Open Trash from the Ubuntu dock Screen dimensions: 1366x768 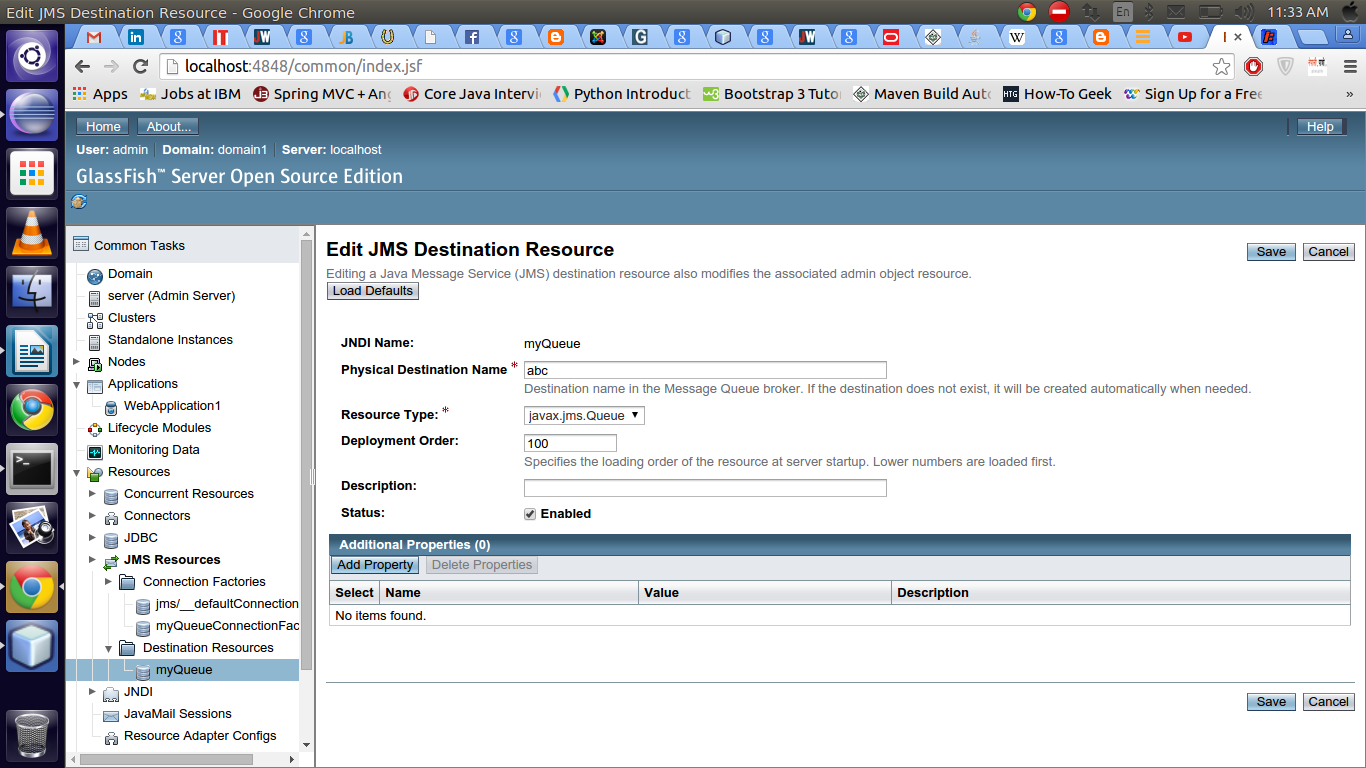tap(33, 737)
